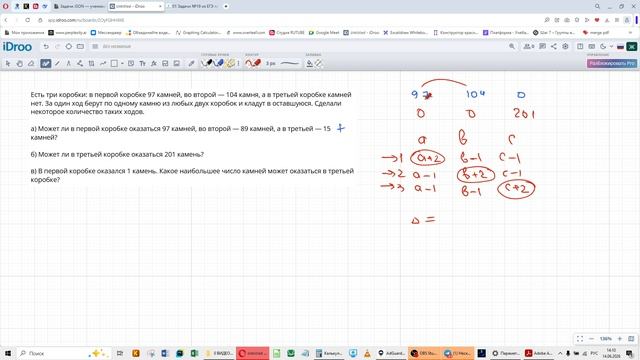The image size is (640, 360).
Task: Select the highlighted freehand pen tool
Action: (x=45, y=63)
